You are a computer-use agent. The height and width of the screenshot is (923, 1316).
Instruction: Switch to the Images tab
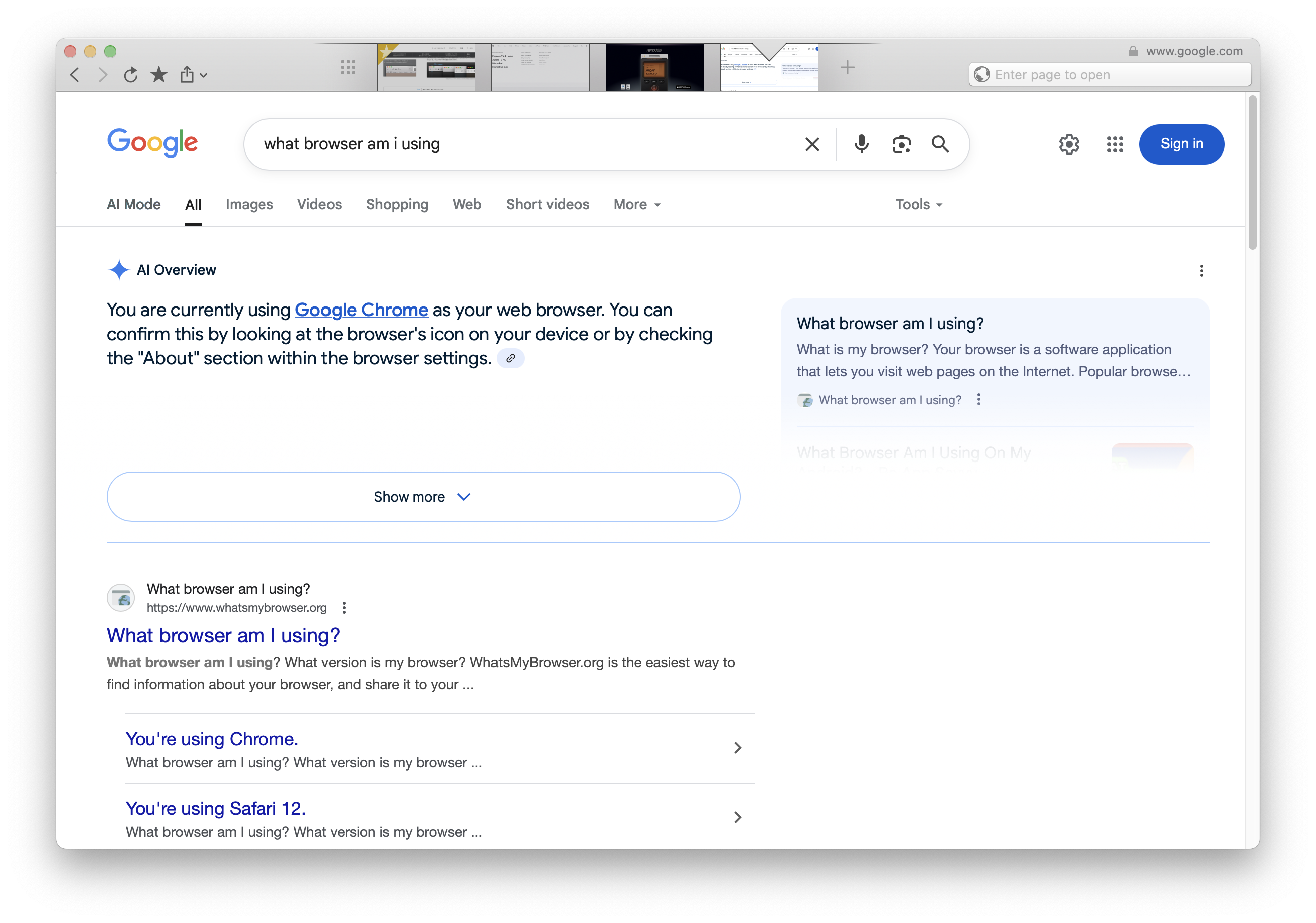[249, 204]
